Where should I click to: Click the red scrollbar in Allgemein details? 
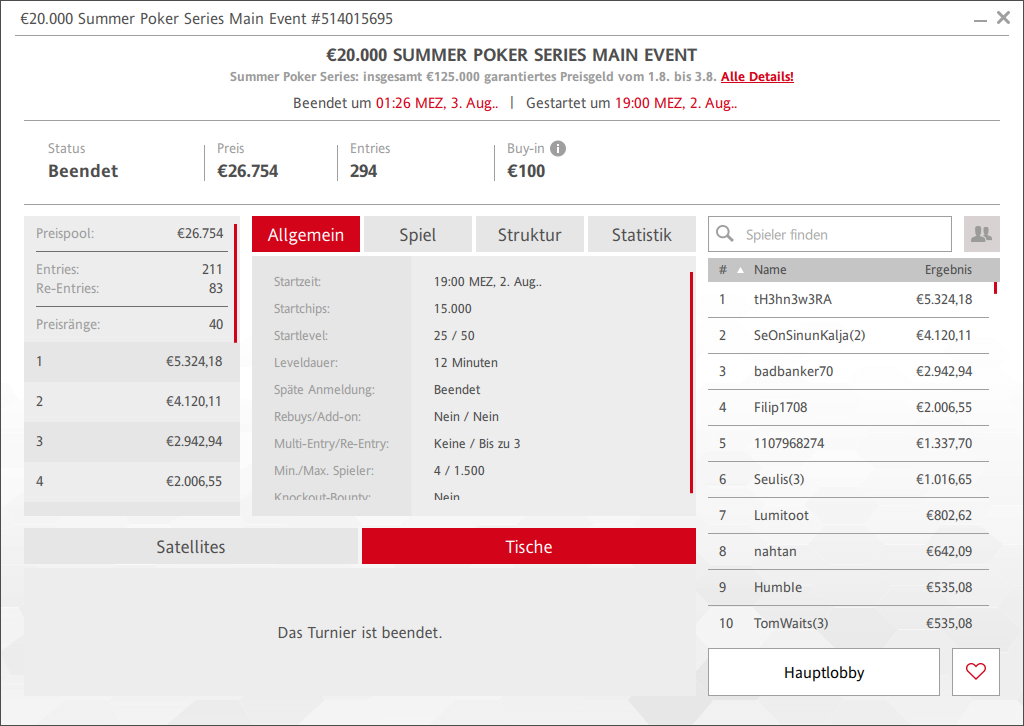click(x=691, y=382)
